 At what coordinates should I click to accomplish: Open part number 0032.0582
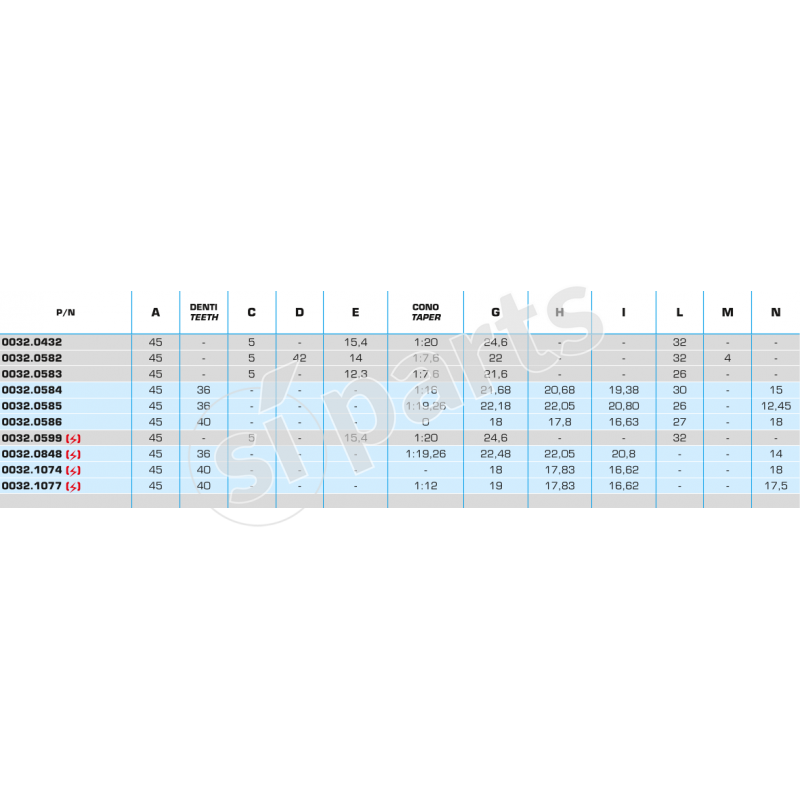point(31,358)
